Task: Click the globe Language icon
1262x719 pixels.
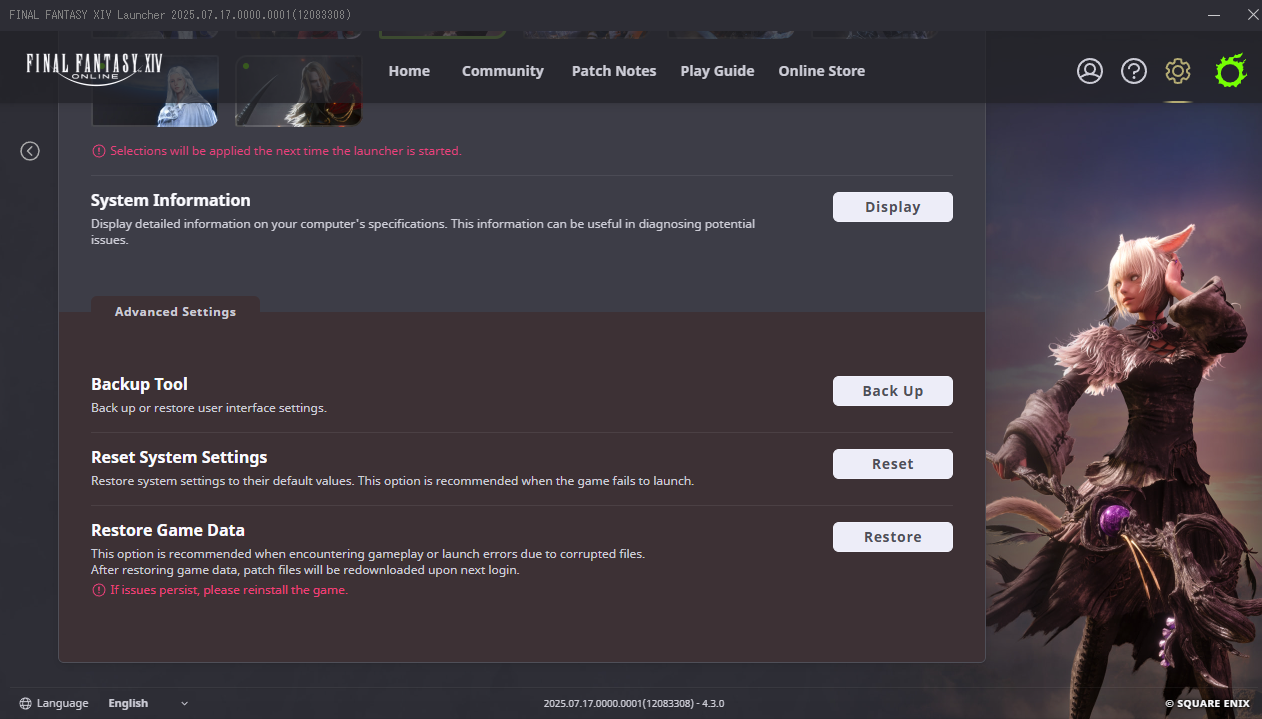Action: tap(25, 703)
